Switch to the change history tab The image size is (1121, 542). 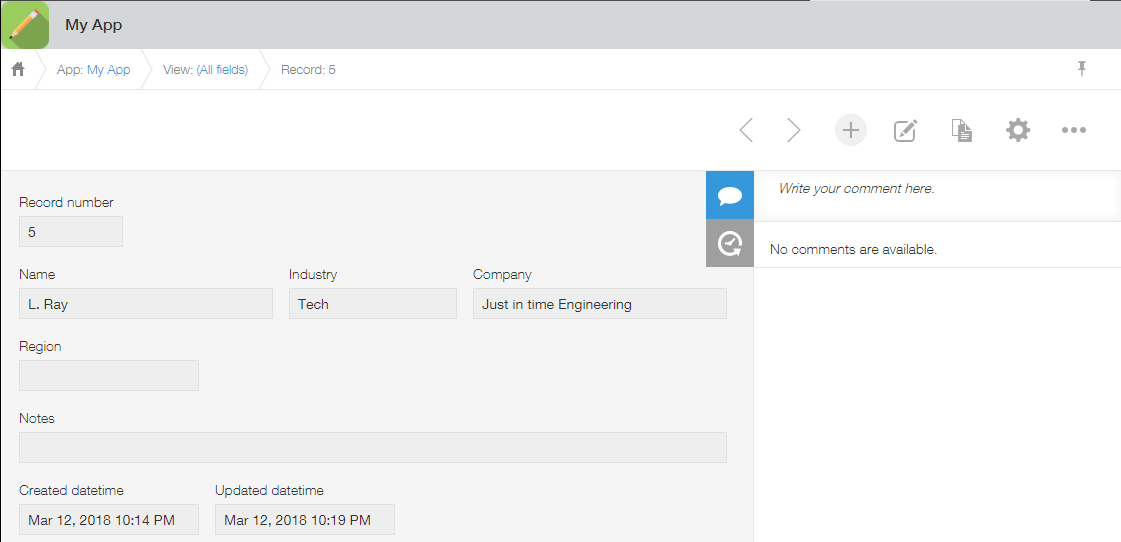pos(730,243)
